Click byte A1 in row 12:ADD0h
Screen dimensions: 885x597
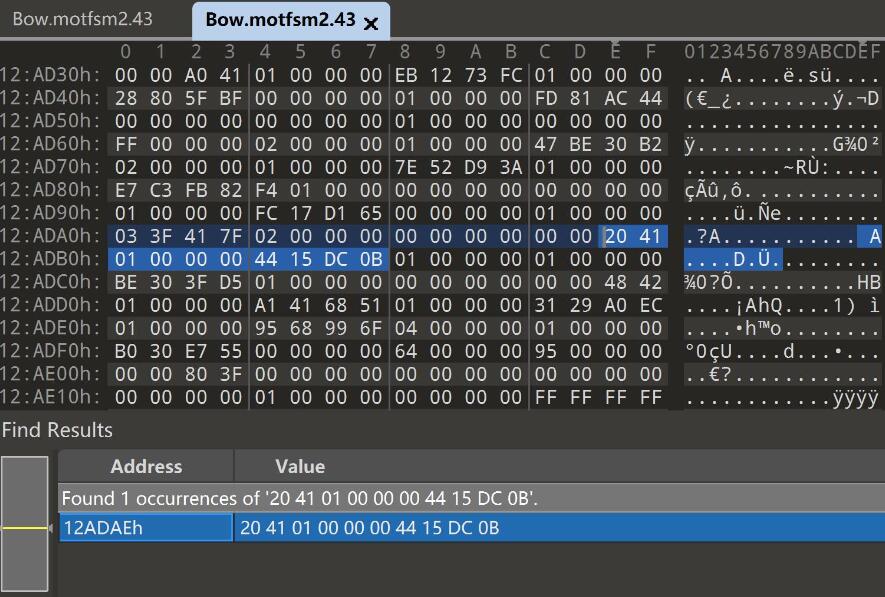pyautogui.click(x=266, y=305)
